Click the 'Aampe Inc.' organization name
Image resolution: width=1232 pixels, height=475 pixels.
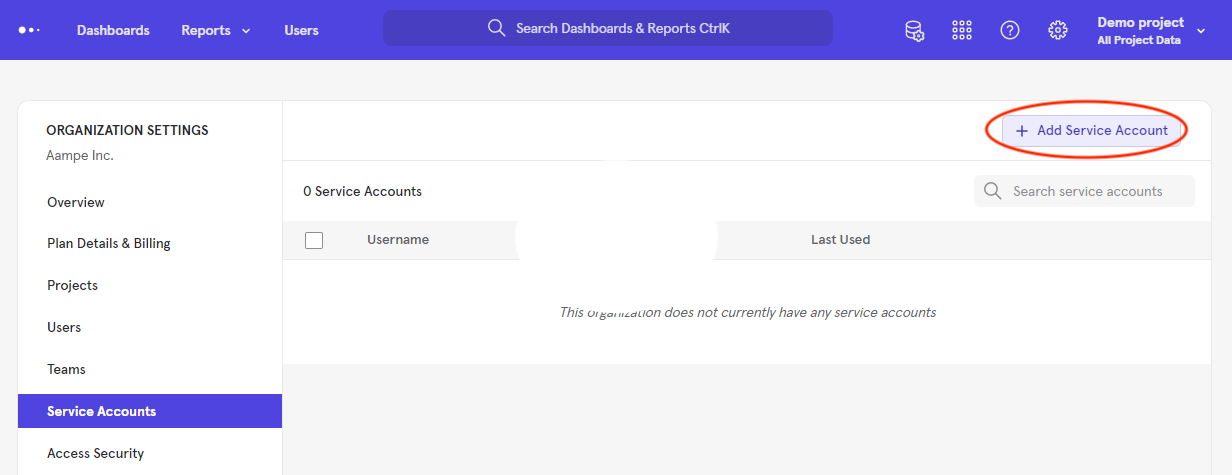tap(80, 155)
